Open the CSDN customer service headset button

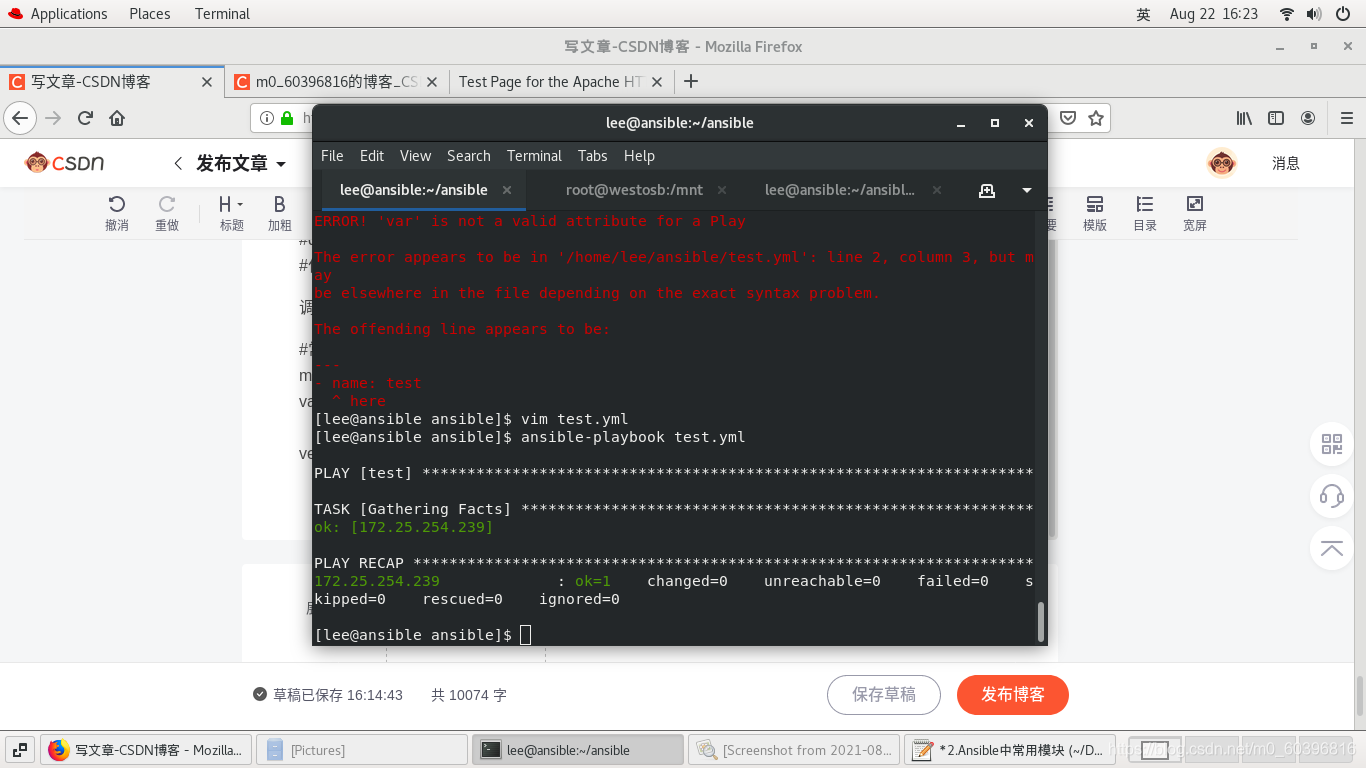point(1332,496)
